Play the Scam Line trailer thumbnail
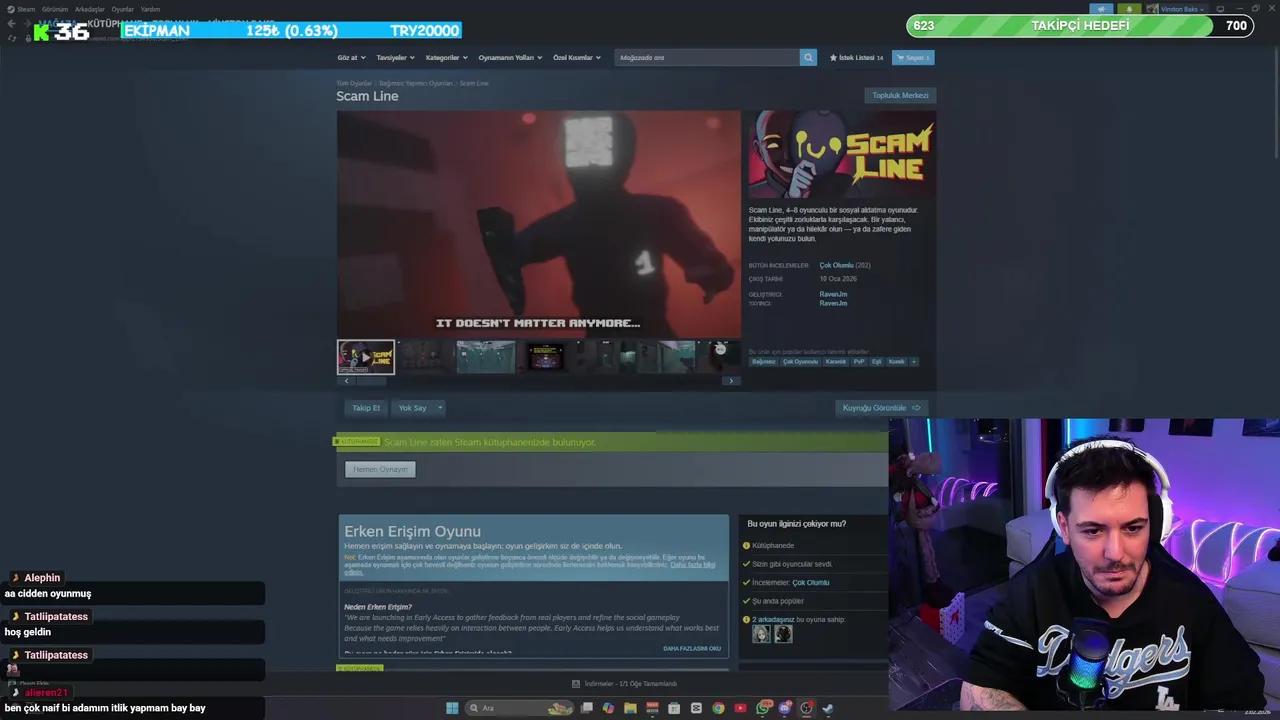Screen dimensions: 1280x720 click(x=366, y=357)
